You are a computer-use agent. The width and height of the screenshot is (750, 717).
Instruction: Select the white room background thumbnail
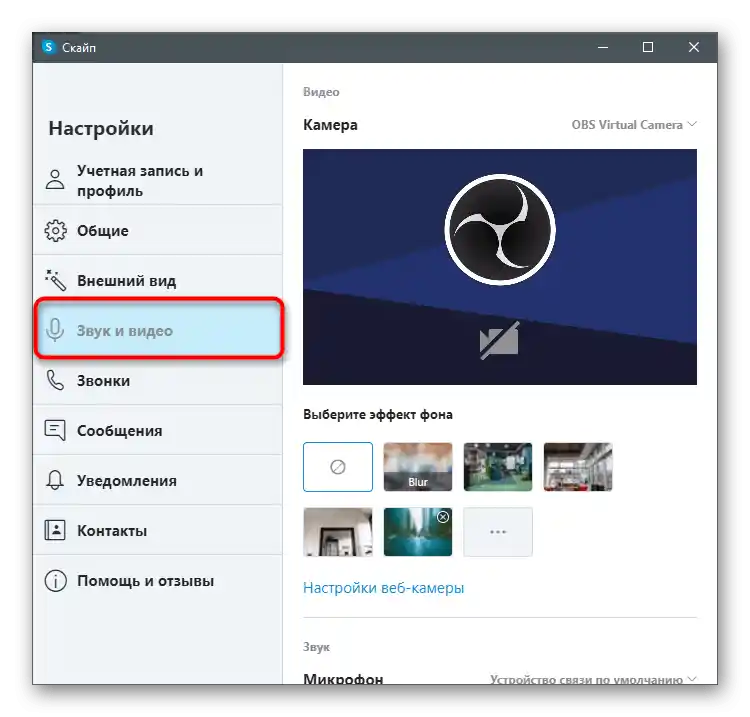point(338,532)
